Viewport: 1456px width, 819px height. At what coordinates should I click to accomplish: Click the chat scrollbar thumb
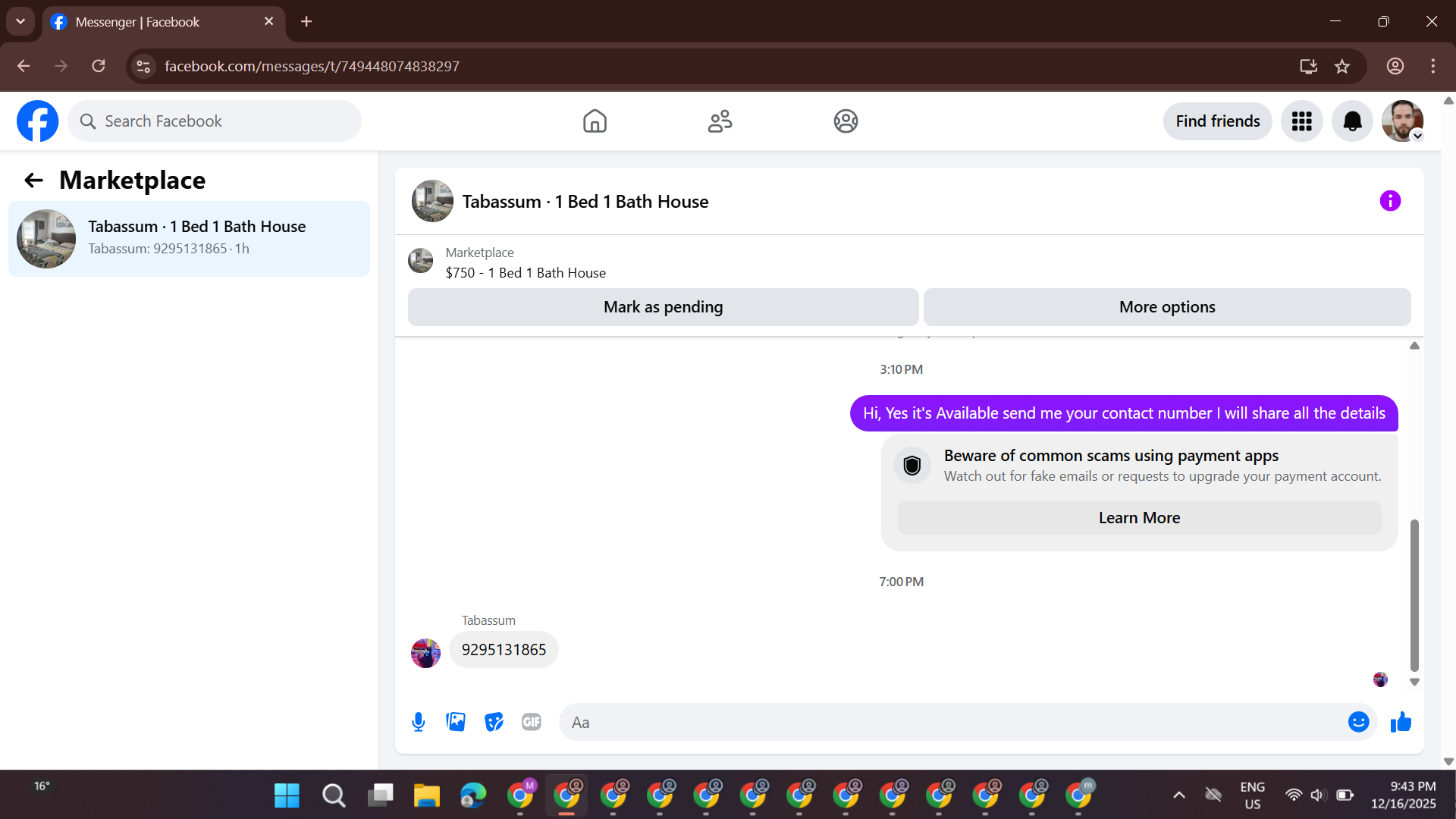coord(1414,595)
